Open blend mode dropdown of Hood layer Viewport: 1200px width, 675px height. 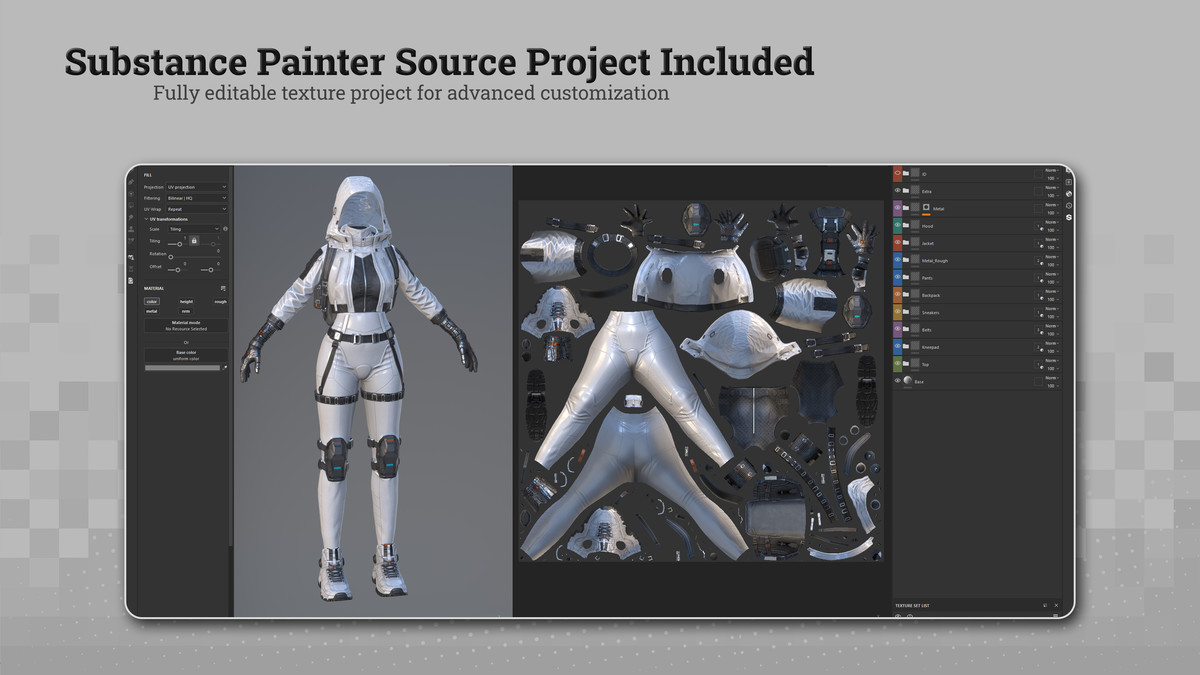point(1052,222)
